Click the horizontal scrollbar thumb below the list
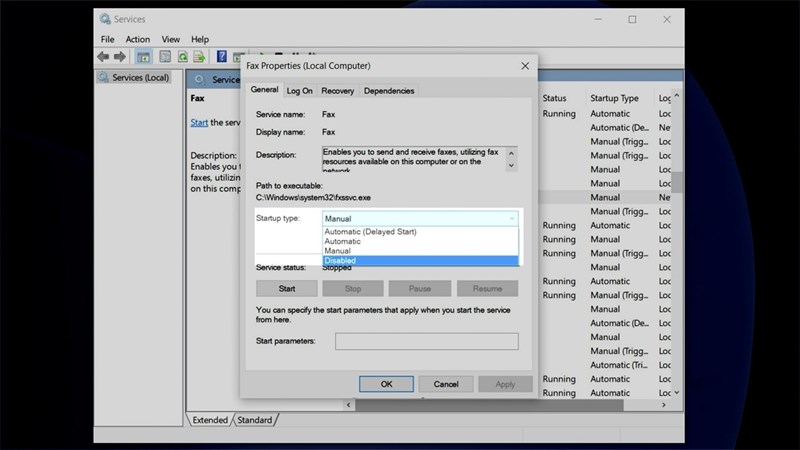 [x=489, y=405]
